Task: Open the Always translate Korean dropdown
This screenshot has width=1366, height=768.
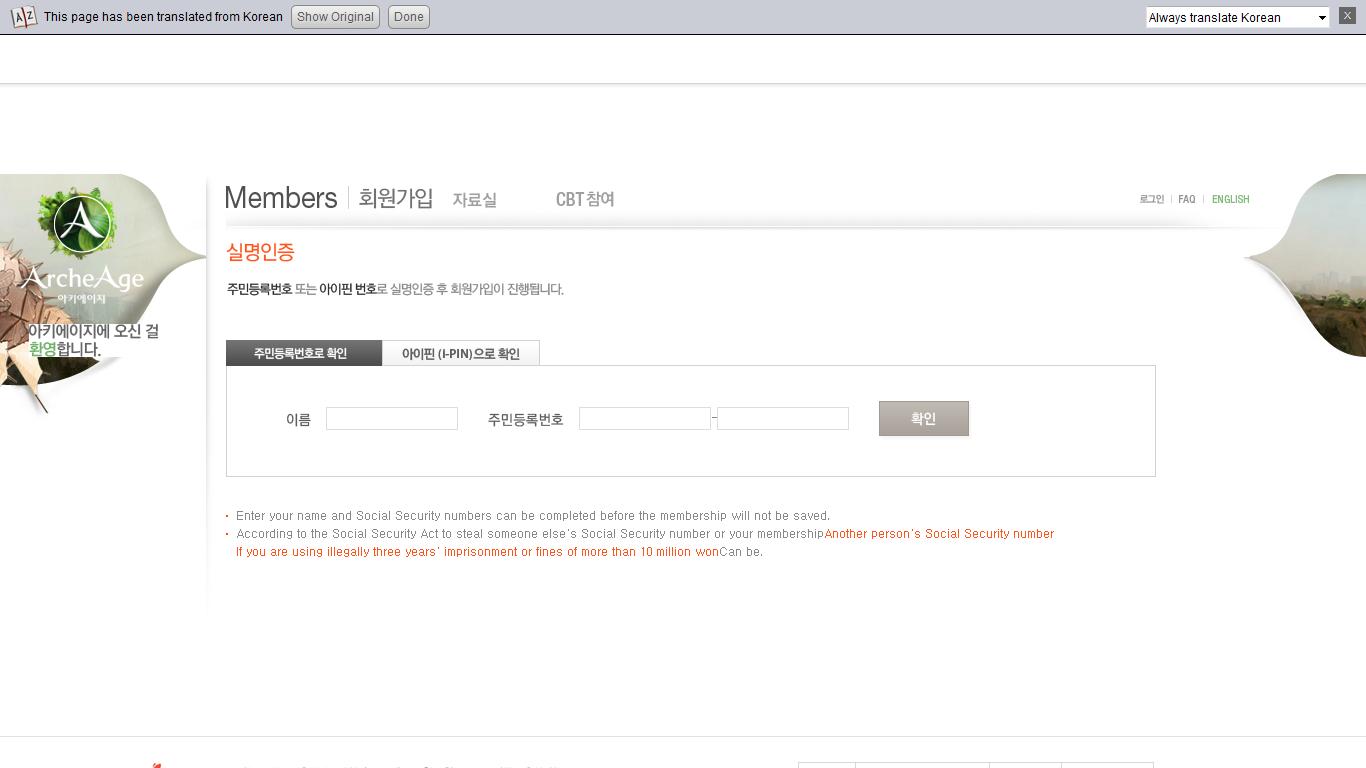Action: (x=1237, y=17)
